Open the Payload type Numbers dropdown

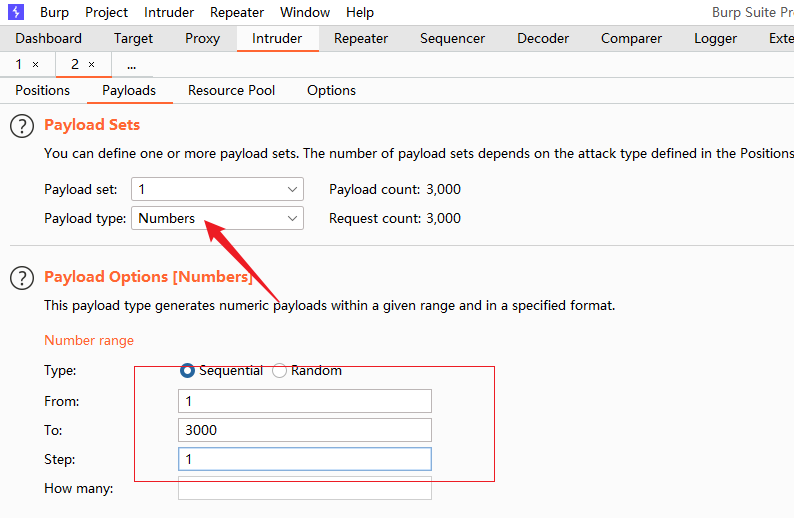pyautogui.click(x=217, y=218)
